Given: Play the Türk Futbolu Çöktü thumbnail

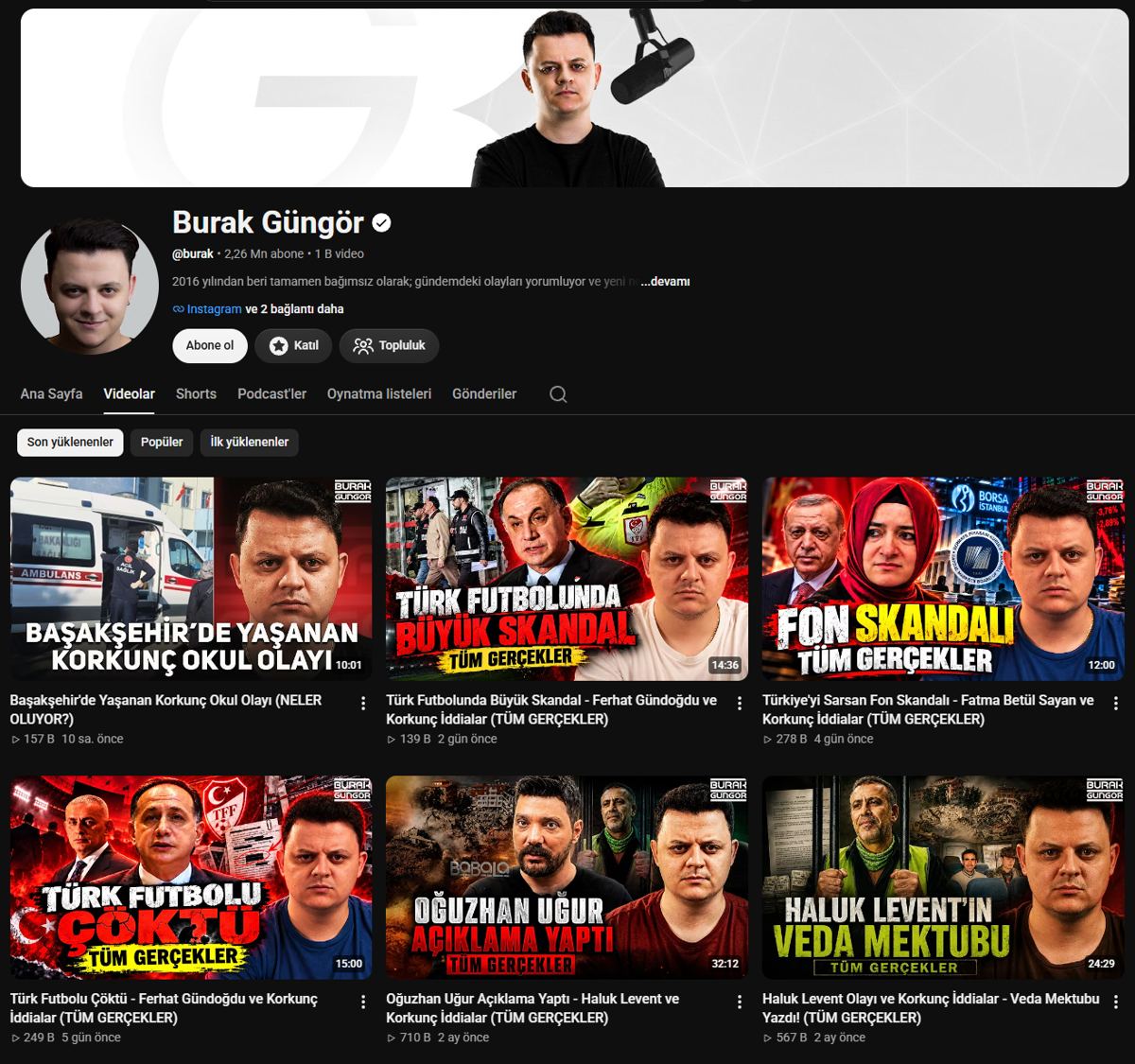Looking at the screenshot, I should [x=191, y=878].
